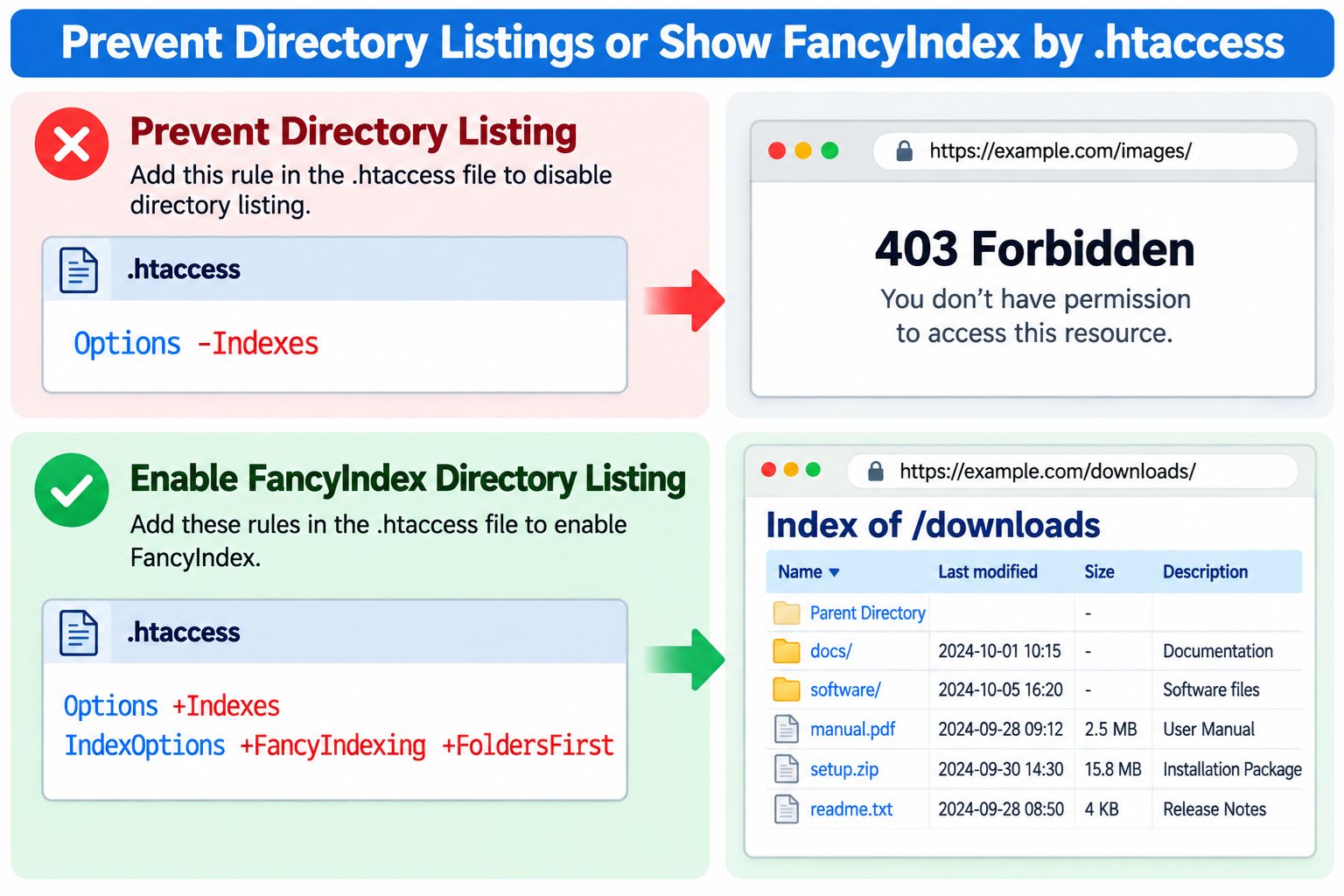
Task: Click the docs/ folder icon
Action: click(787, 651)
